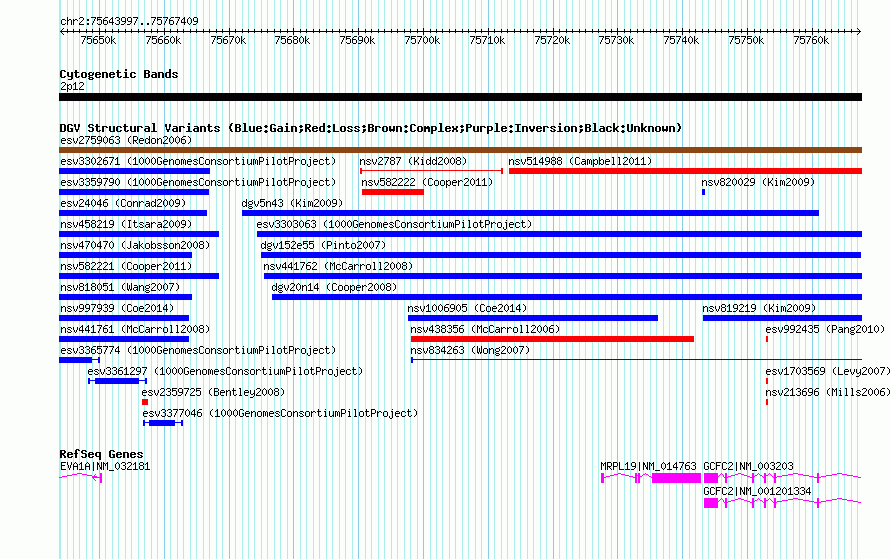Select the large MRPL19 magenta exon block
This screenshot has width=890, height=559.
[677, 478]
